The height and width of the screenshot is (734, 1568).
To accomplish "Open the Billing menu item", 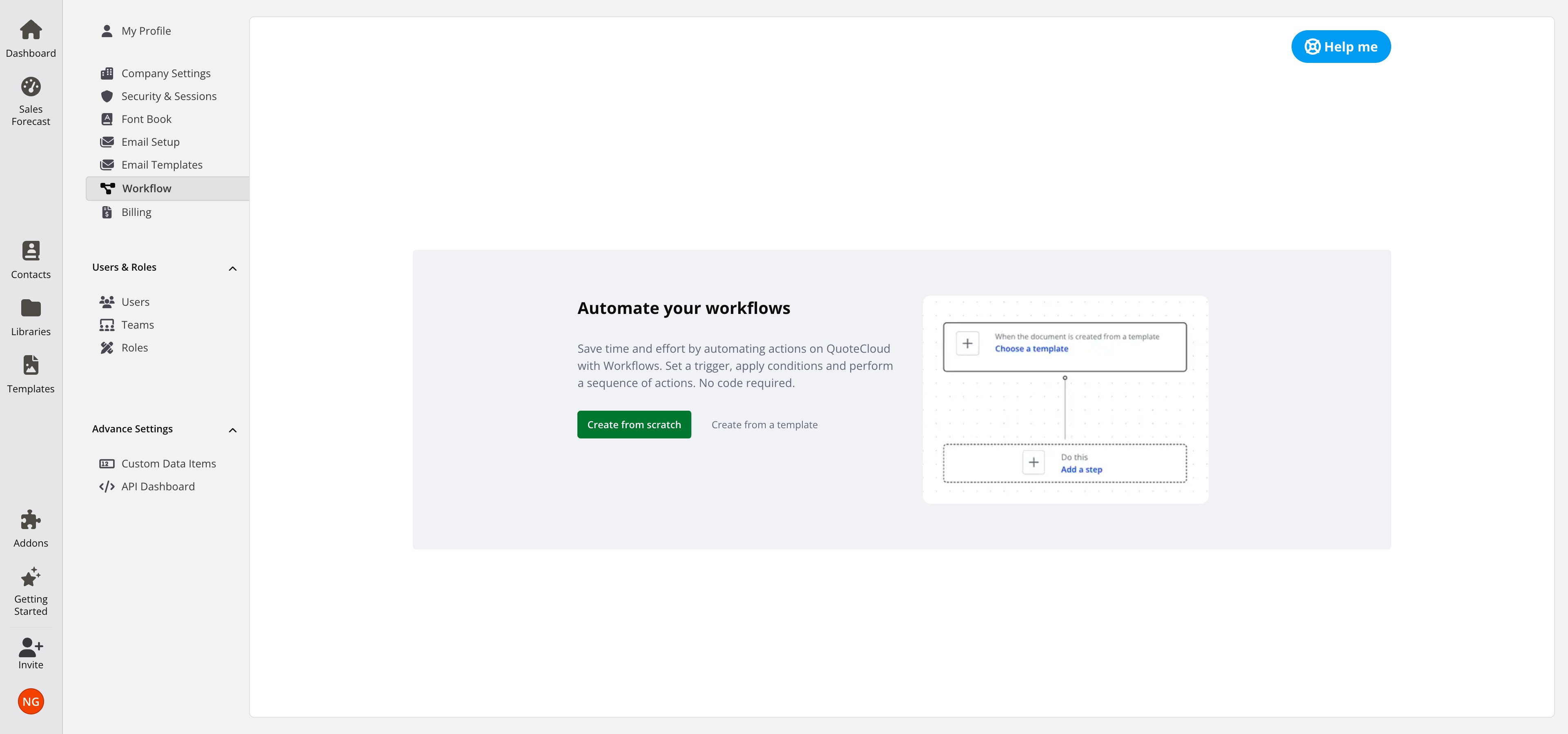I will tap(136, 212).
